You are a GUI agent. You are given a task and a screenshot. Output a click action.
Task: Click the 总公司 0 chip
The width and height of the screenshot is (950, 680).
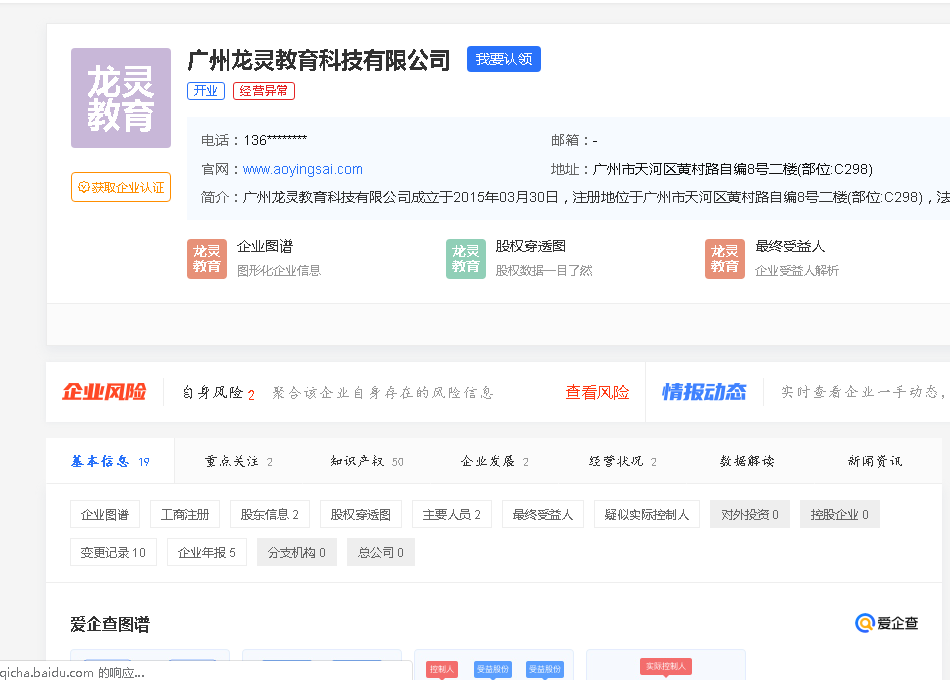[380, 552]
